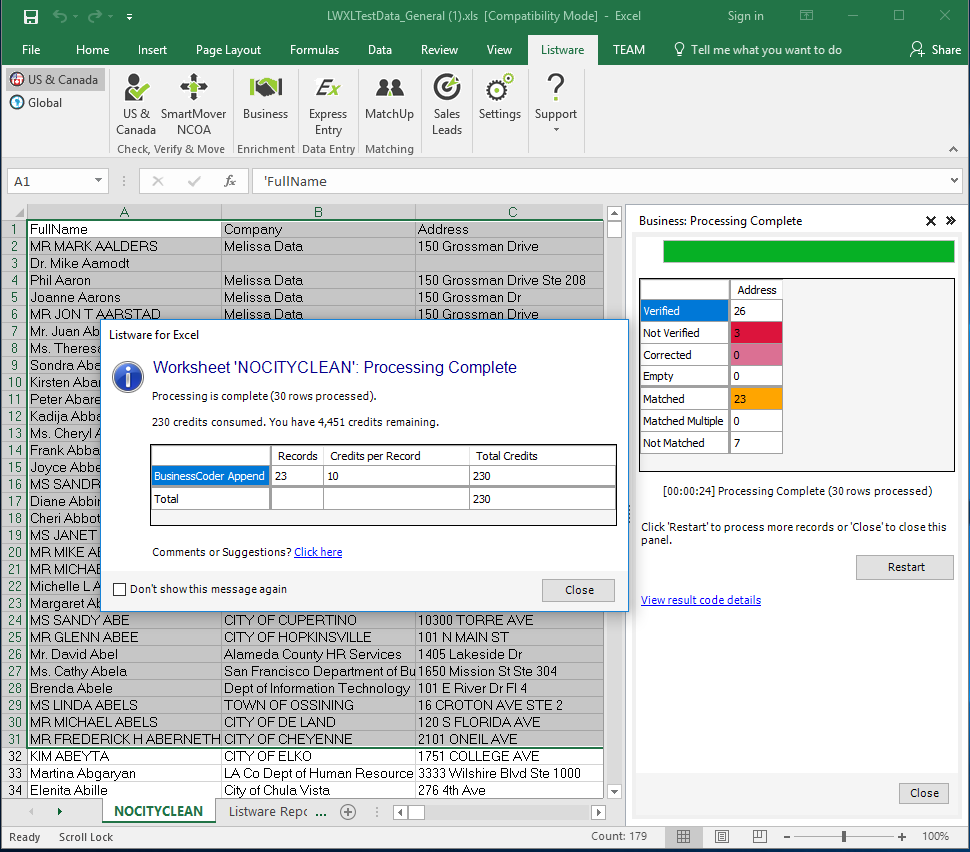
Task: Open the Listware Repc sheet tab
Action: point(267,812)
